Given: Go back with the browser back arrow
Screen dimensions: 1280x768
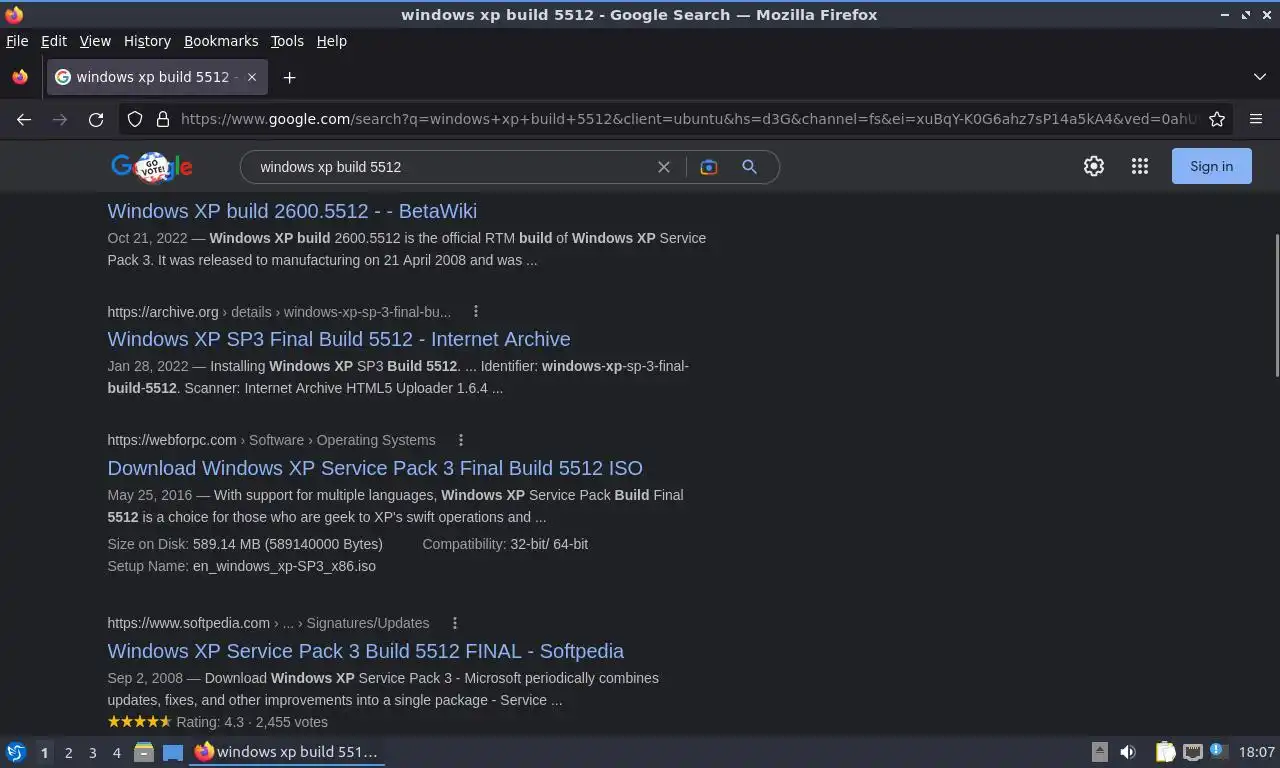Looking at the screenshot, I should click(24, 119).
